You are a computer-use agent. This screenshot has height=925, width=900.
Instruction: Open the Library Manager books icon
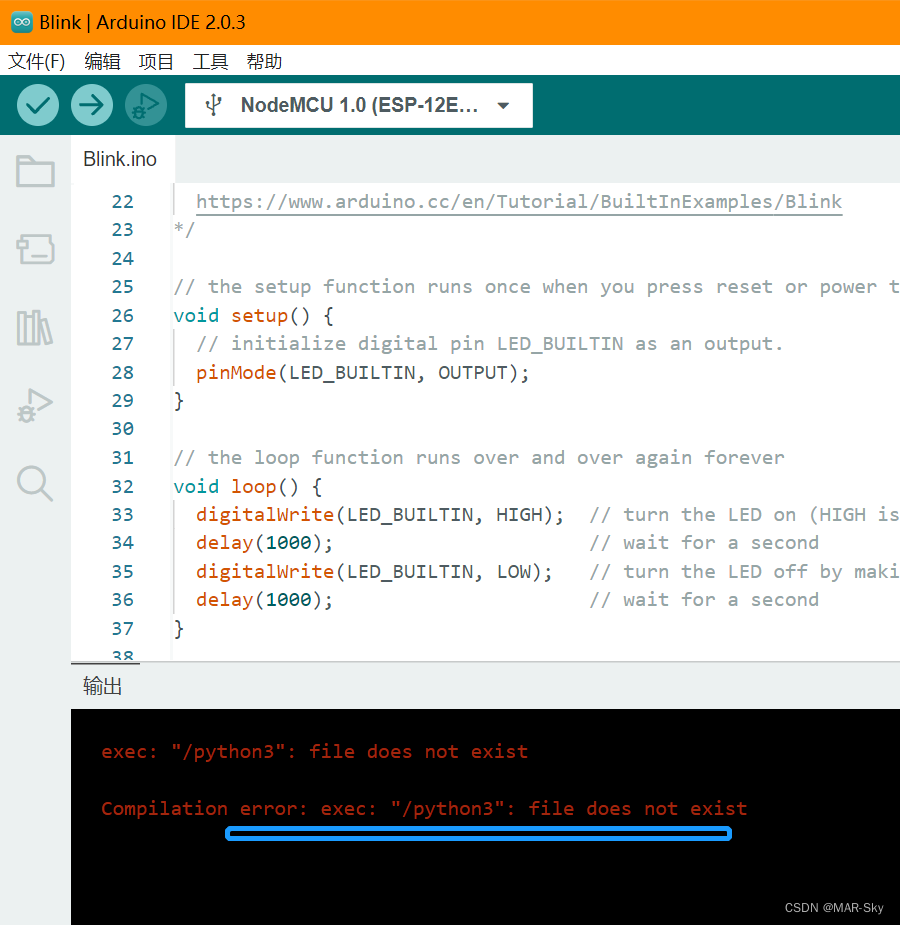click(35, 327)
